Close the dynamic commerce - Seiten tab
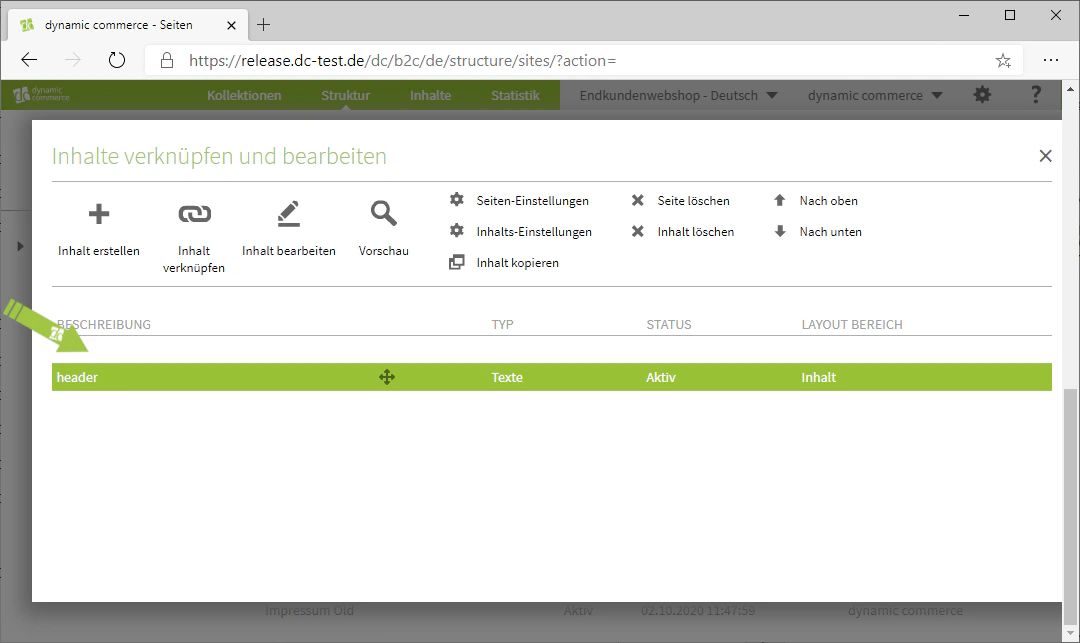The image size is (1080, 643). coord(231,25)
